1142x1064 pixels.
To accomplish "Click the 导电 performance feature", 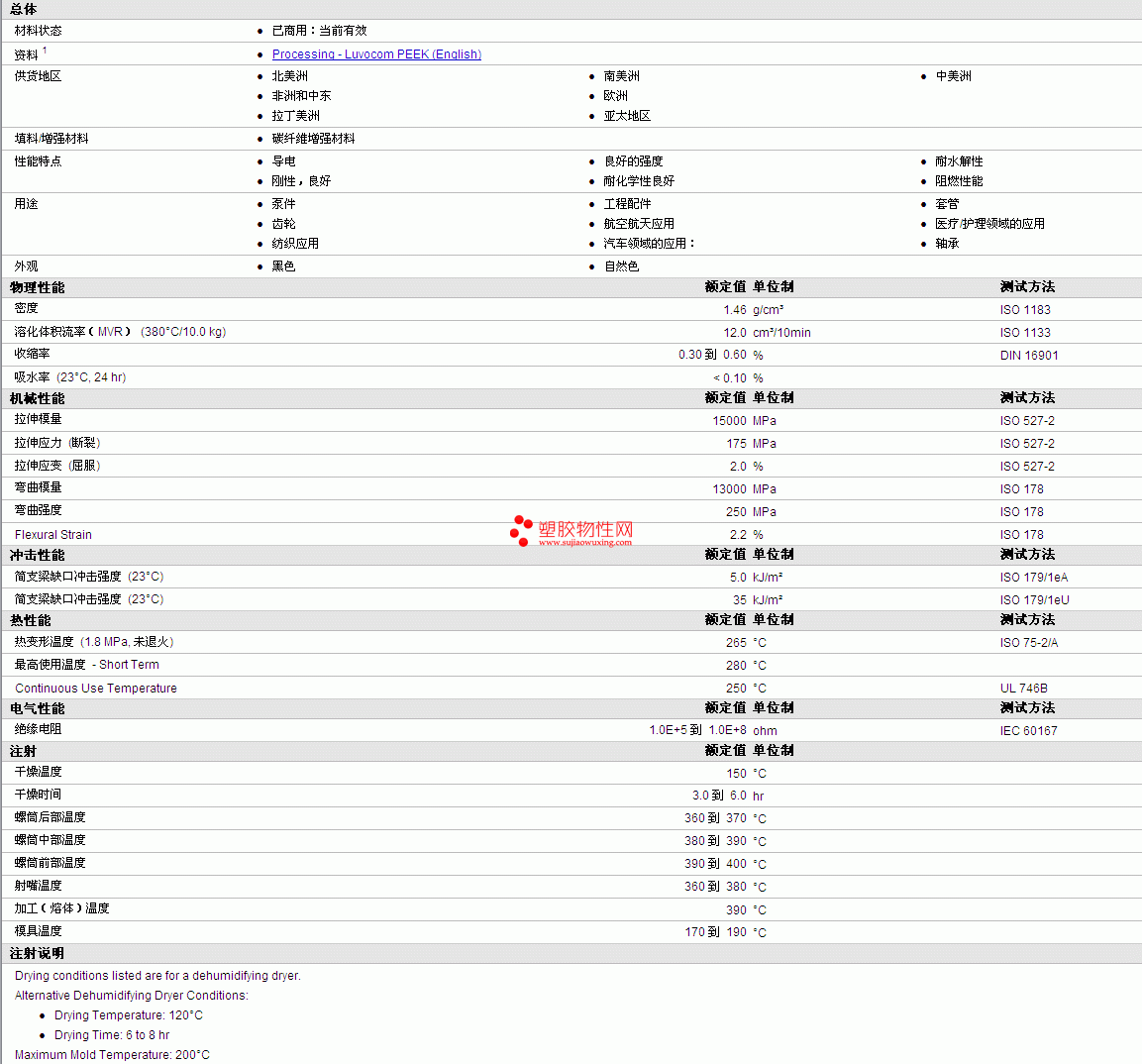I will (283, 160).
